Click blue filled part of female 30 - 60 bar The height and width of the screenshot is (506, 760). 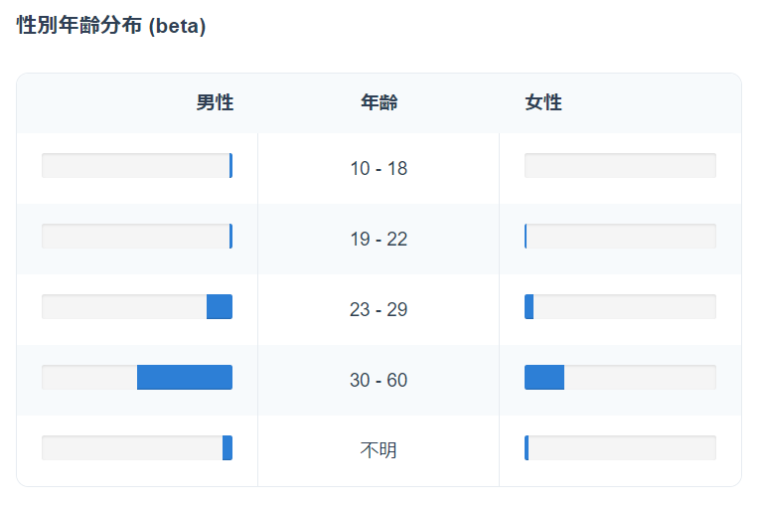point(544,378)
